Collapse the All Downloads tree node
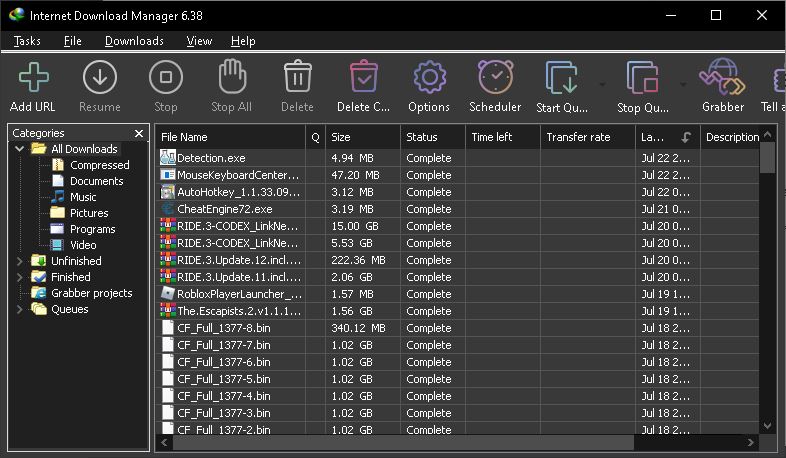This screenshot has width=786, height=458. pyautogui.click(x=20, y=149)
